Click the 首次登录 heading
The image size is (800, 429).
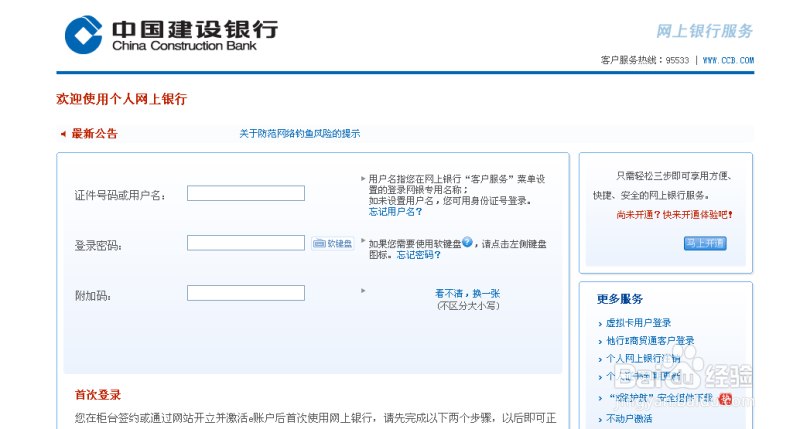(x=98, y=395)
